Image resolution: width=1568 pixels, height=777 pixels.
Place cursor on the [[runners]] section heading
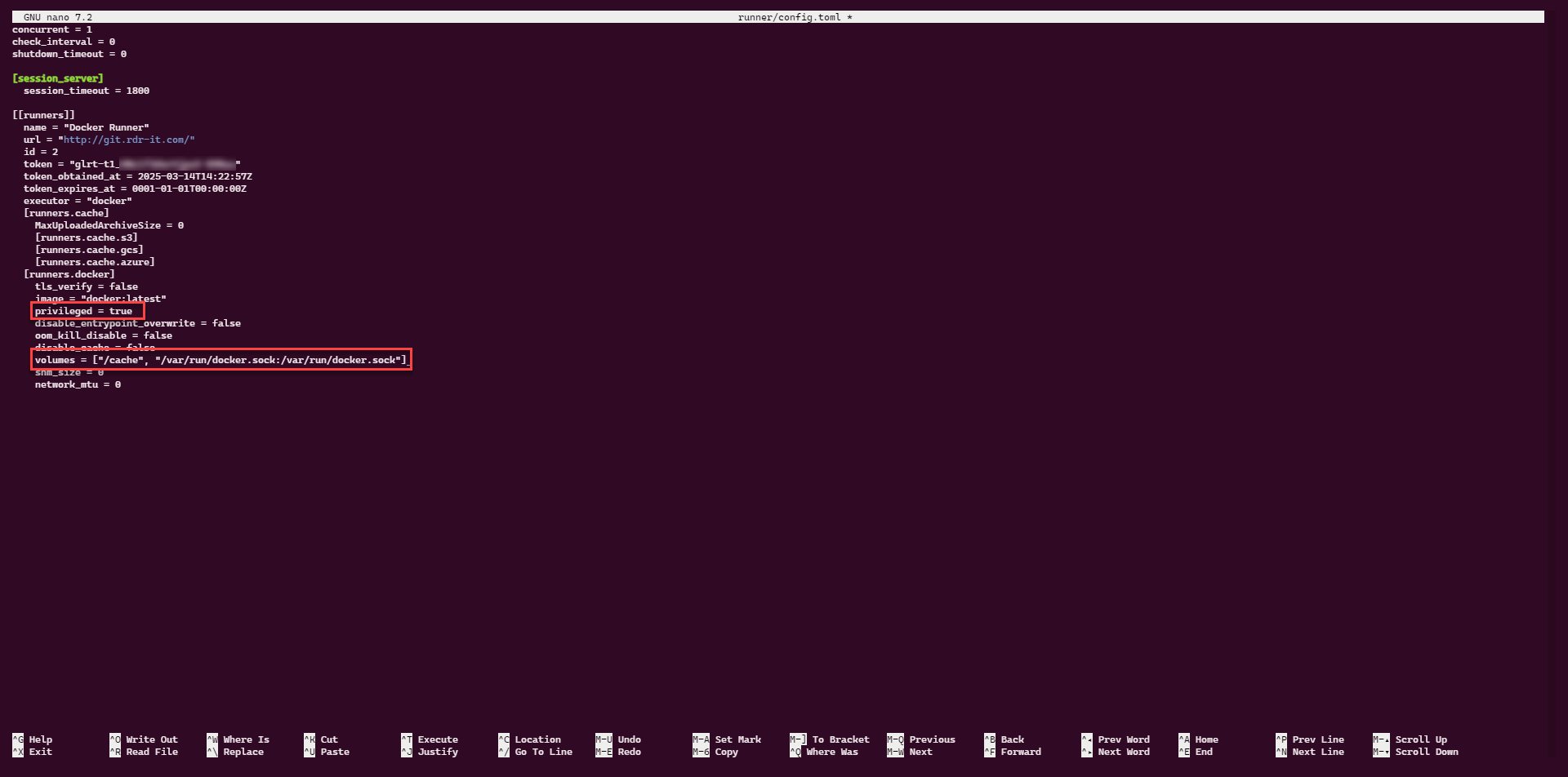43,115
